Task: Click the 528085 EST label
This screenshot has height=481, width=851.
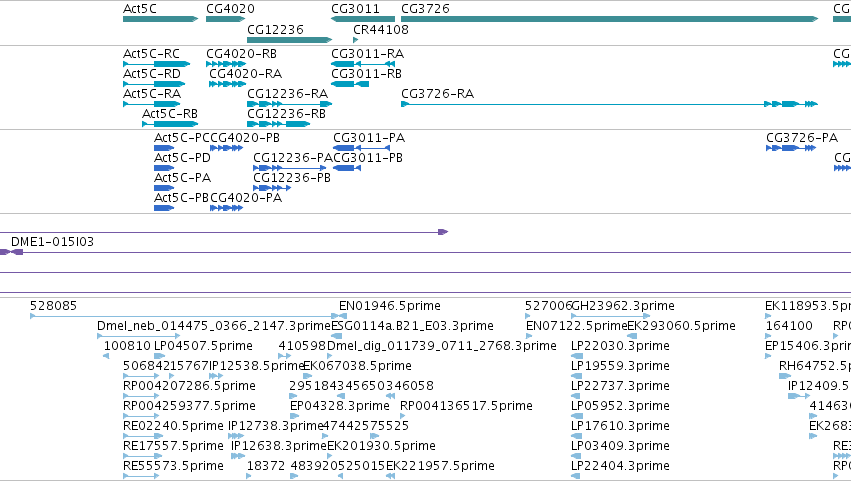Action: coord(54,306)
